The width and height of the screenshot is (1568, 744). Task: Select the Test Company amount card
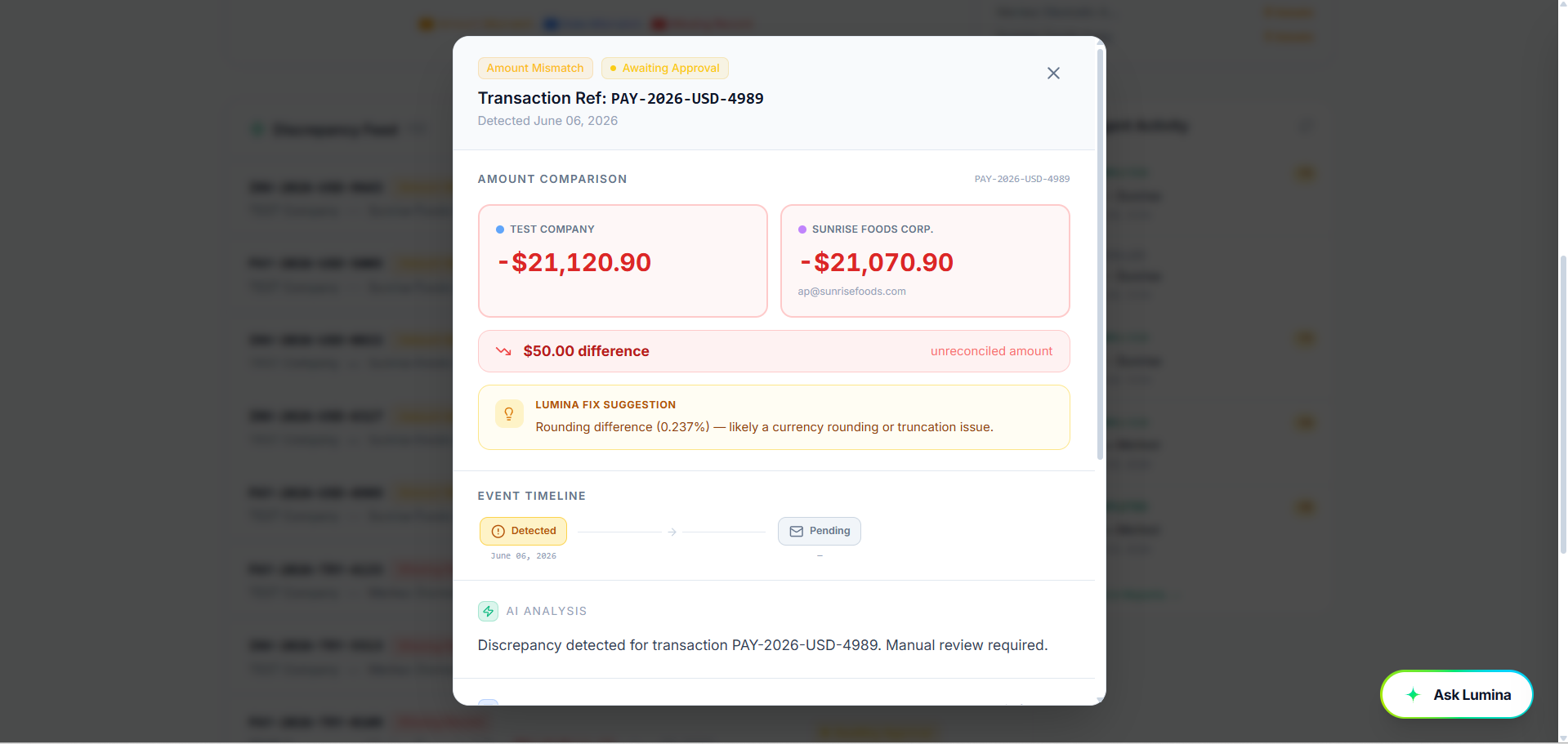coord(623,261)
